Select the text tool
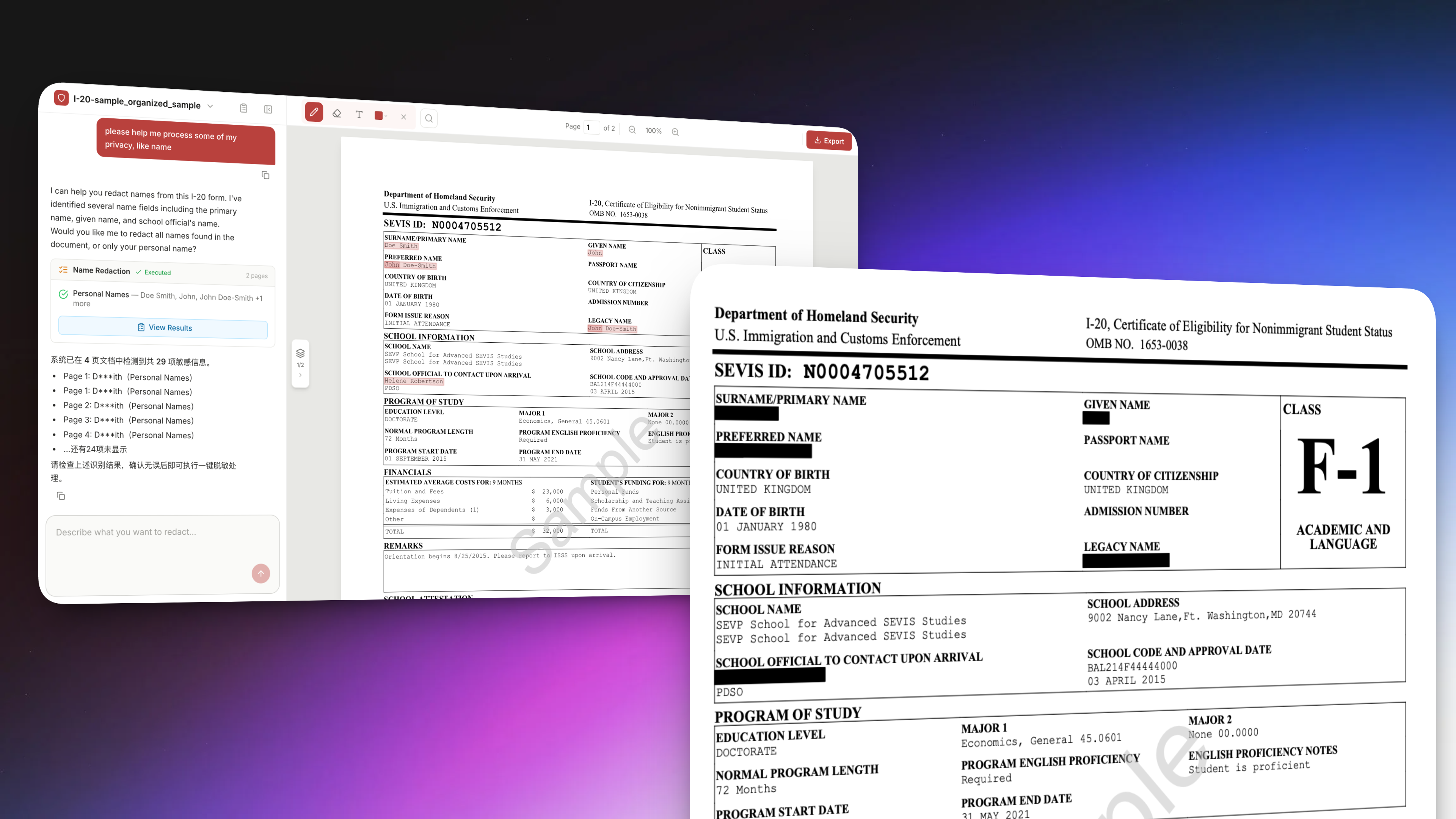This screenshot has height=819, width=1456. pyautogui.click(x=359, y=115)
